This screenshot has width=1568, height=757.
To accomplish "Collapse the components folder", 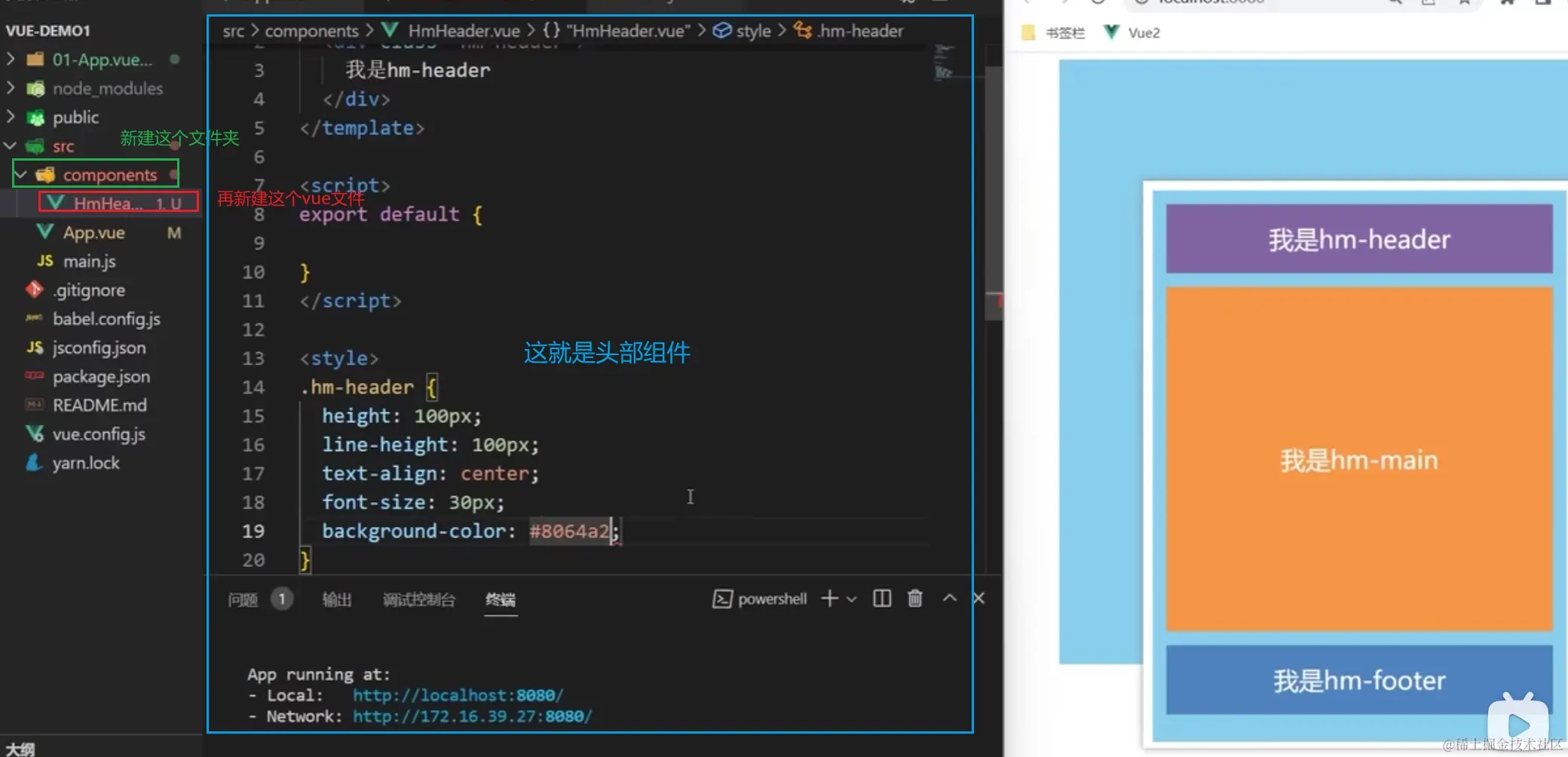I will (21, 175).
